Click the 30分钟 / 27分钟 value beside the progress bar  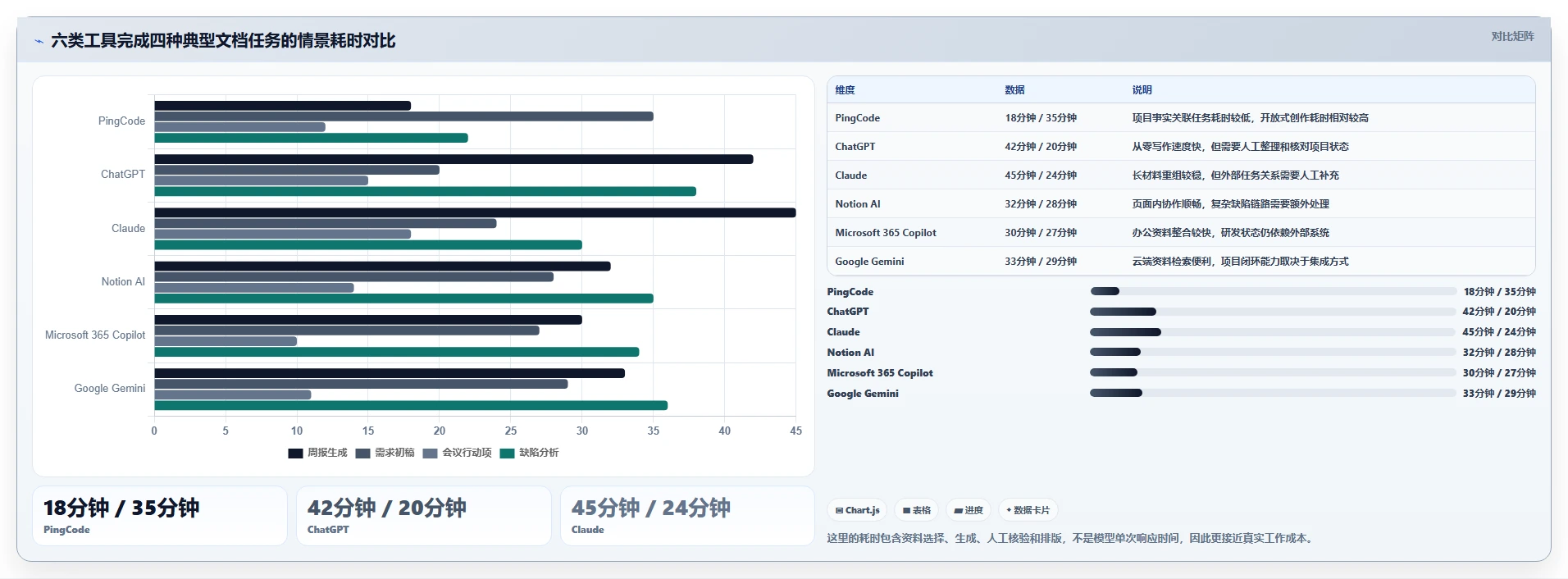coord(1499,372)
